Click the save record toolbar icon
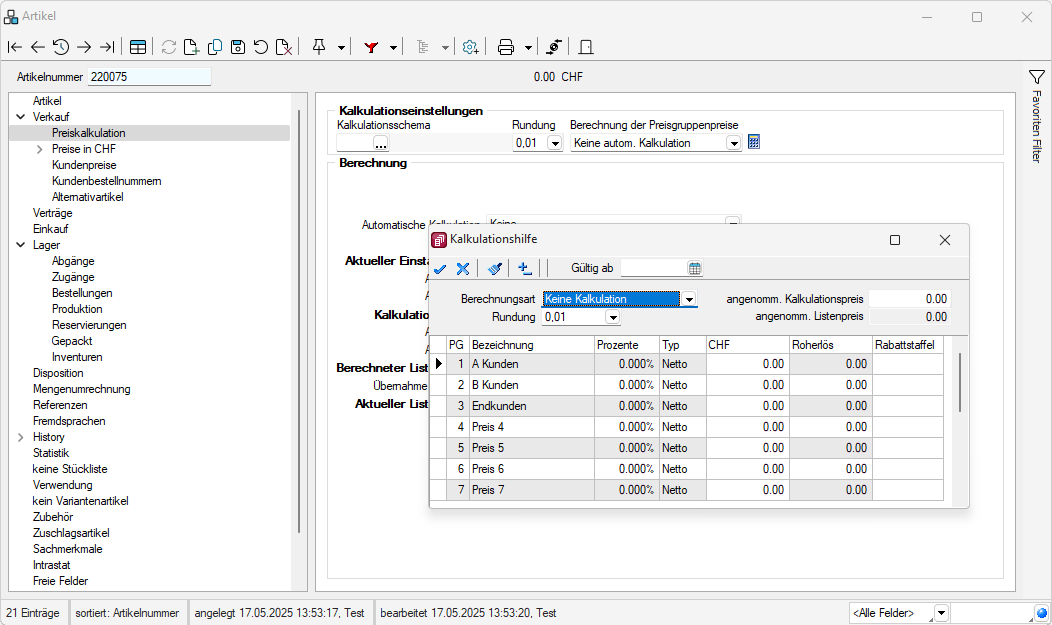This screenshot has width=1052, height=625. point(238,47)
